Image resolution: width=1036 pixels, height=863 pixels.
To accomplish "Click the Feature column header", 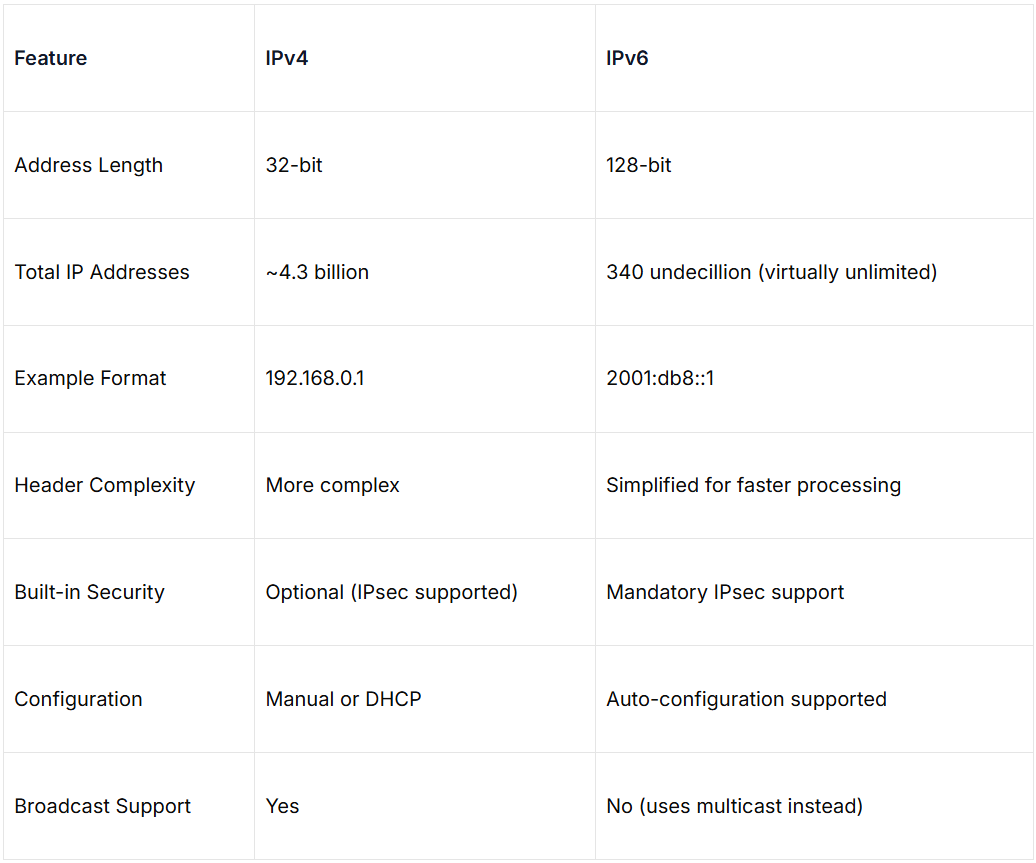I will [51, 58].
